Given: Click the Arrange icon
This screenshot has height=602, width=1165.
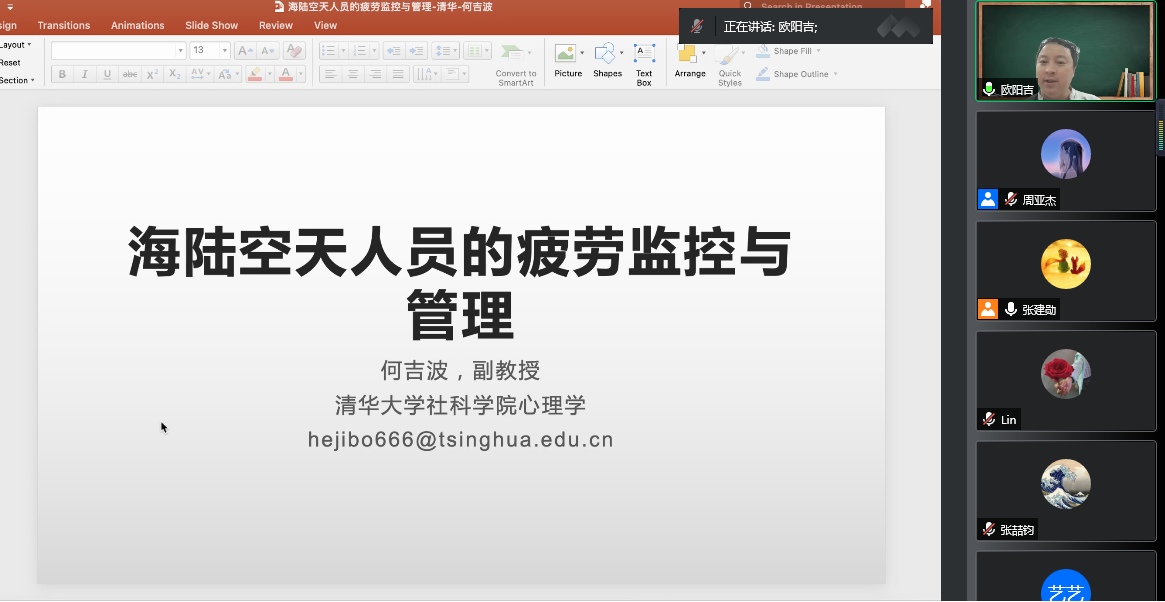Looking at the screenshot, I should (688, 55).
